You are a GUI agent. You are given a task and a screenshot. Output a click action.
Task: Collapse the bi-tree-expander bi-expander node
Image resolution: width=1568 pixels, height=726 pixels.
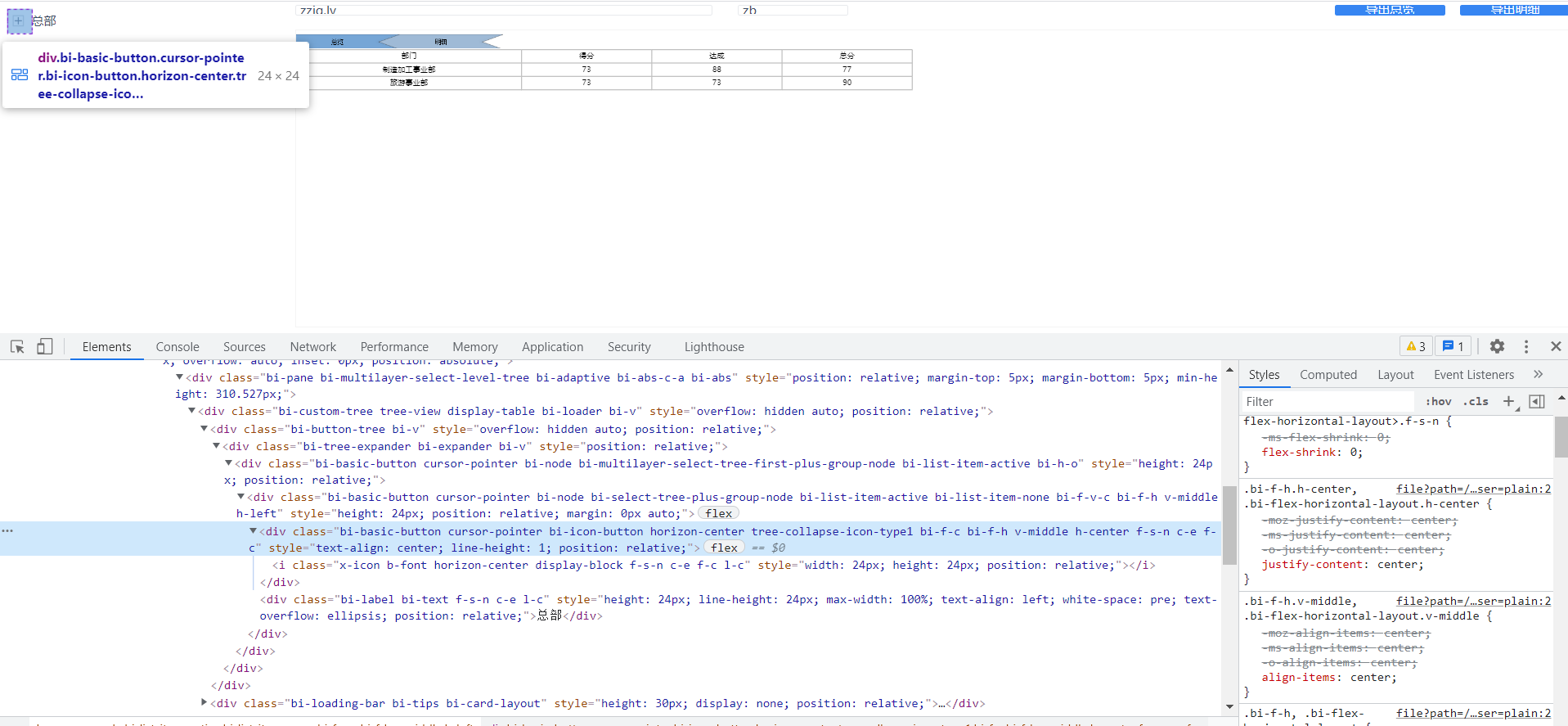(x=216, y=446)
